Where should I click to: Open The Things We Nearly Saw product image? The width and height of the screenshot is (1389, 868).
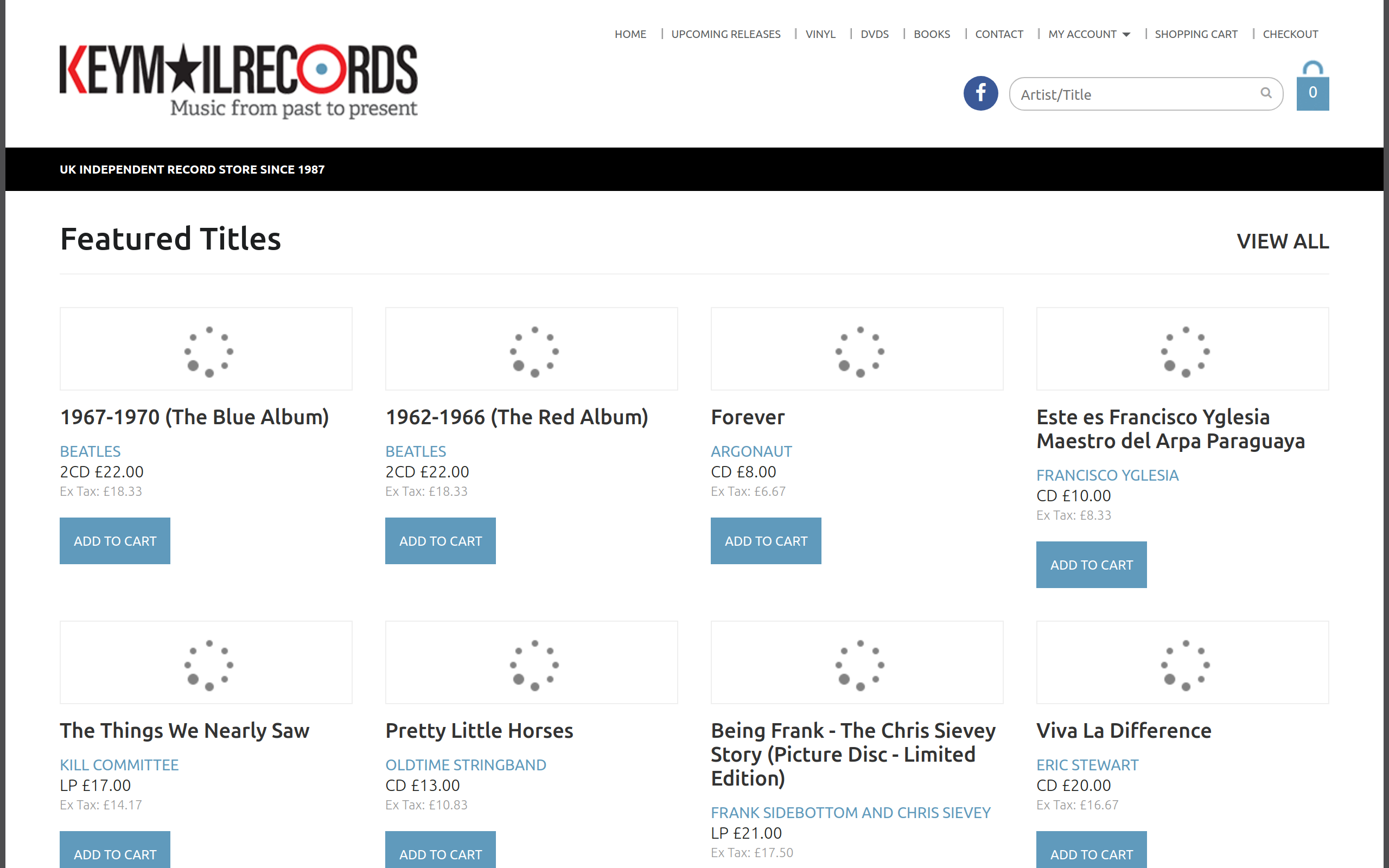206,662
